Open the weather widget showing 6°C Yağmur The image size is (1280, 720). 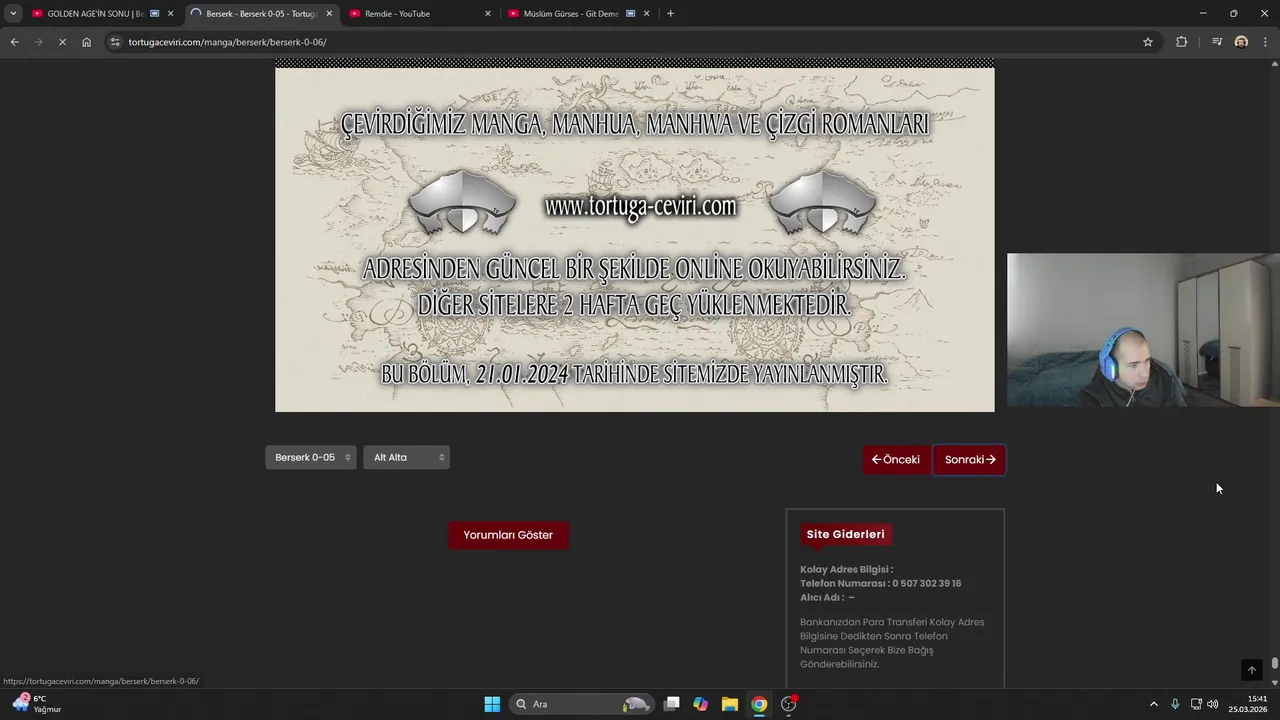38,704
